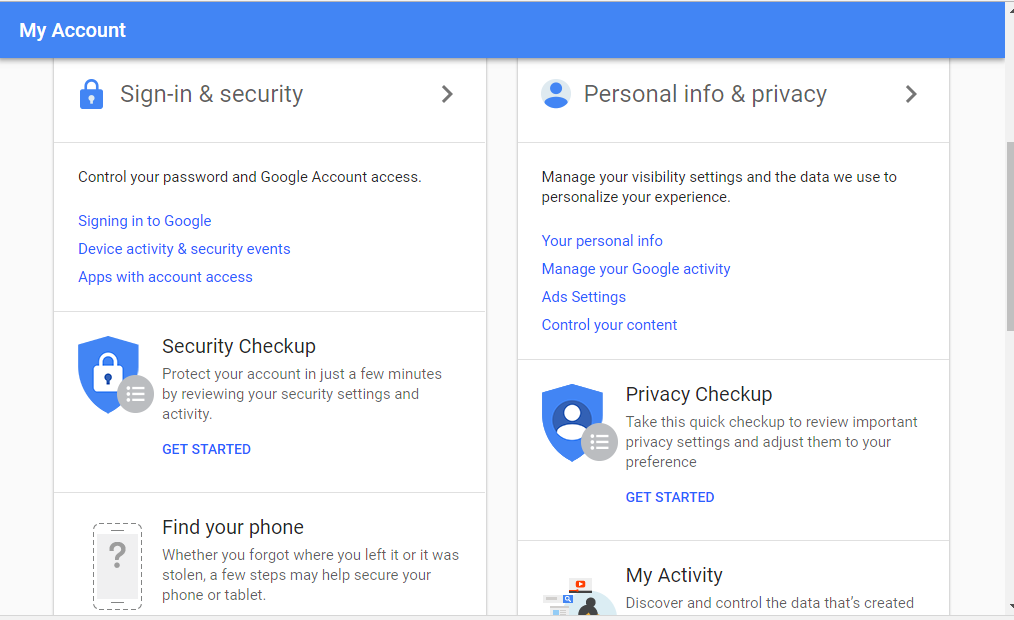The width and height of the screenshot is (1014, 620).
Task: Click the My Activity illustration icon
Action: [x=579, y=597]
